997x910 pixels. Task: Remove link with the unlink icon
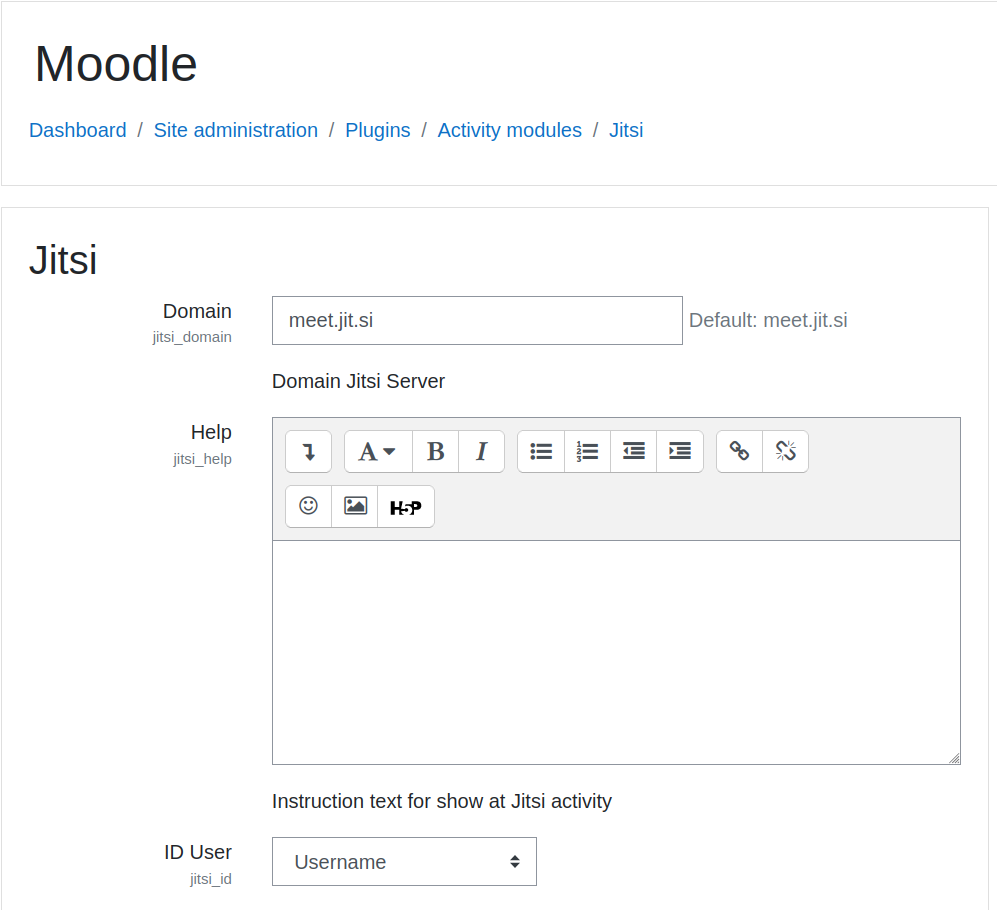[x=785, y=452]
